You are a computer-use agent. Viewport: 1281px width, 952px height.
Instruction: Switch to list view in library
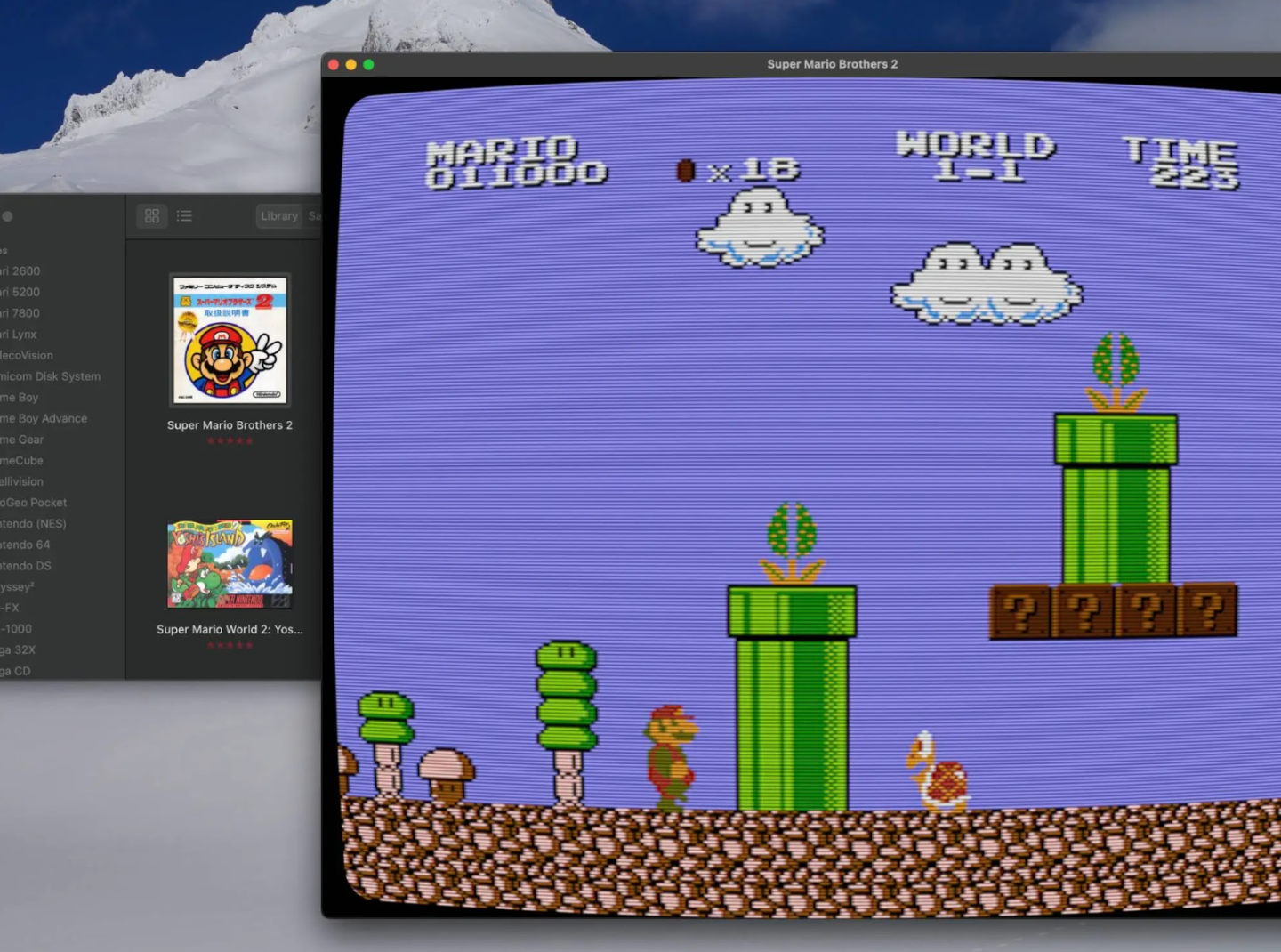pos(184,216)
